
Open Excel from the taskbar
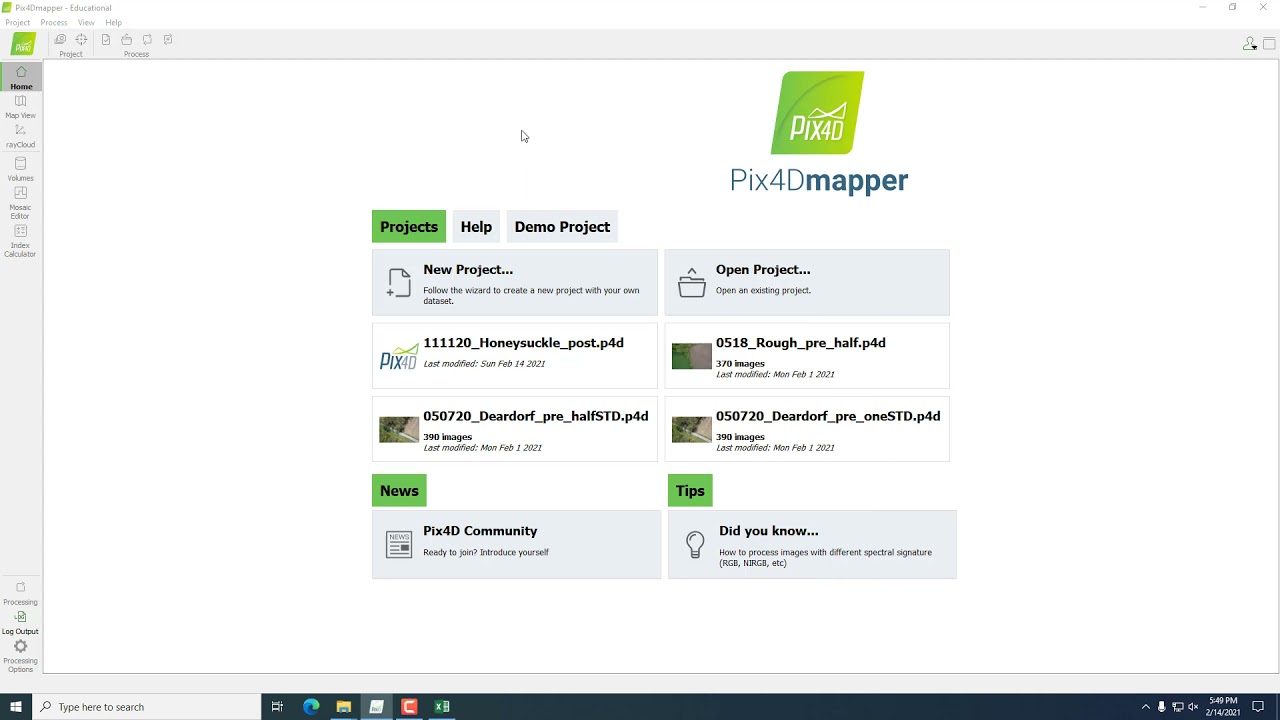[x=442, y=707]
